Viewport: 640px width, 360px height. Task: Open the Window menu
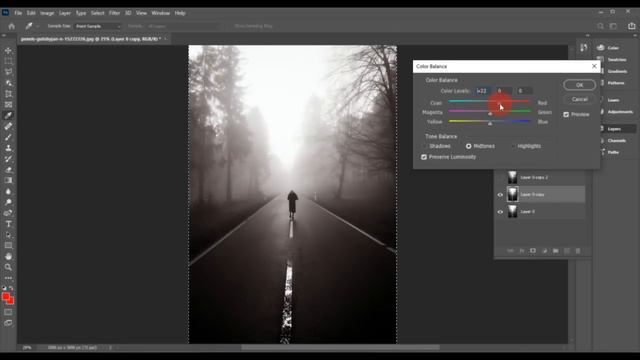(160, 13)
